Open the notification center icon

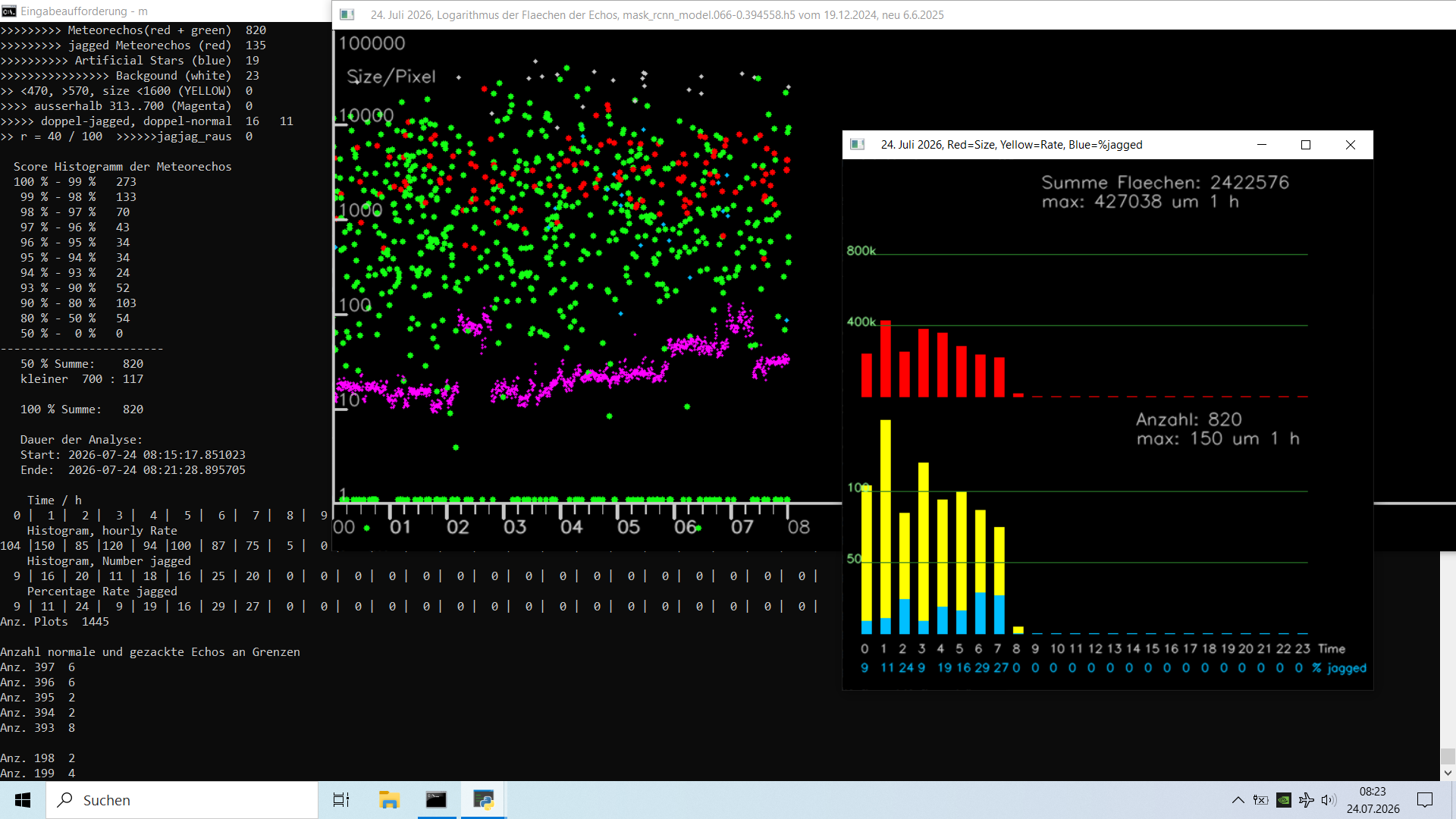point(1425,800)
